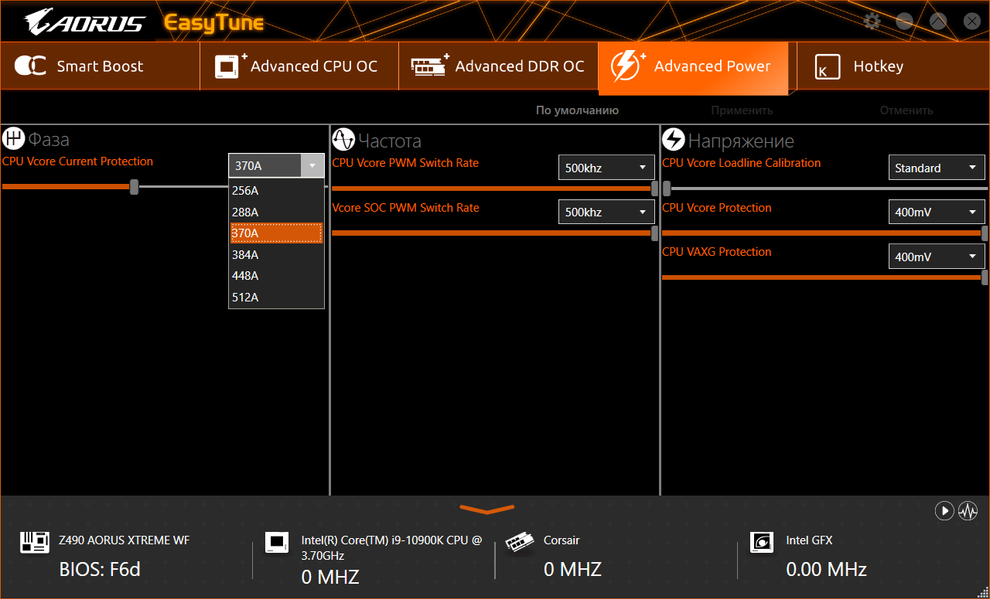This screenshot has width=990, height=599.
Task: Close the EasyTune window
Action: click(x=972, y=21)
